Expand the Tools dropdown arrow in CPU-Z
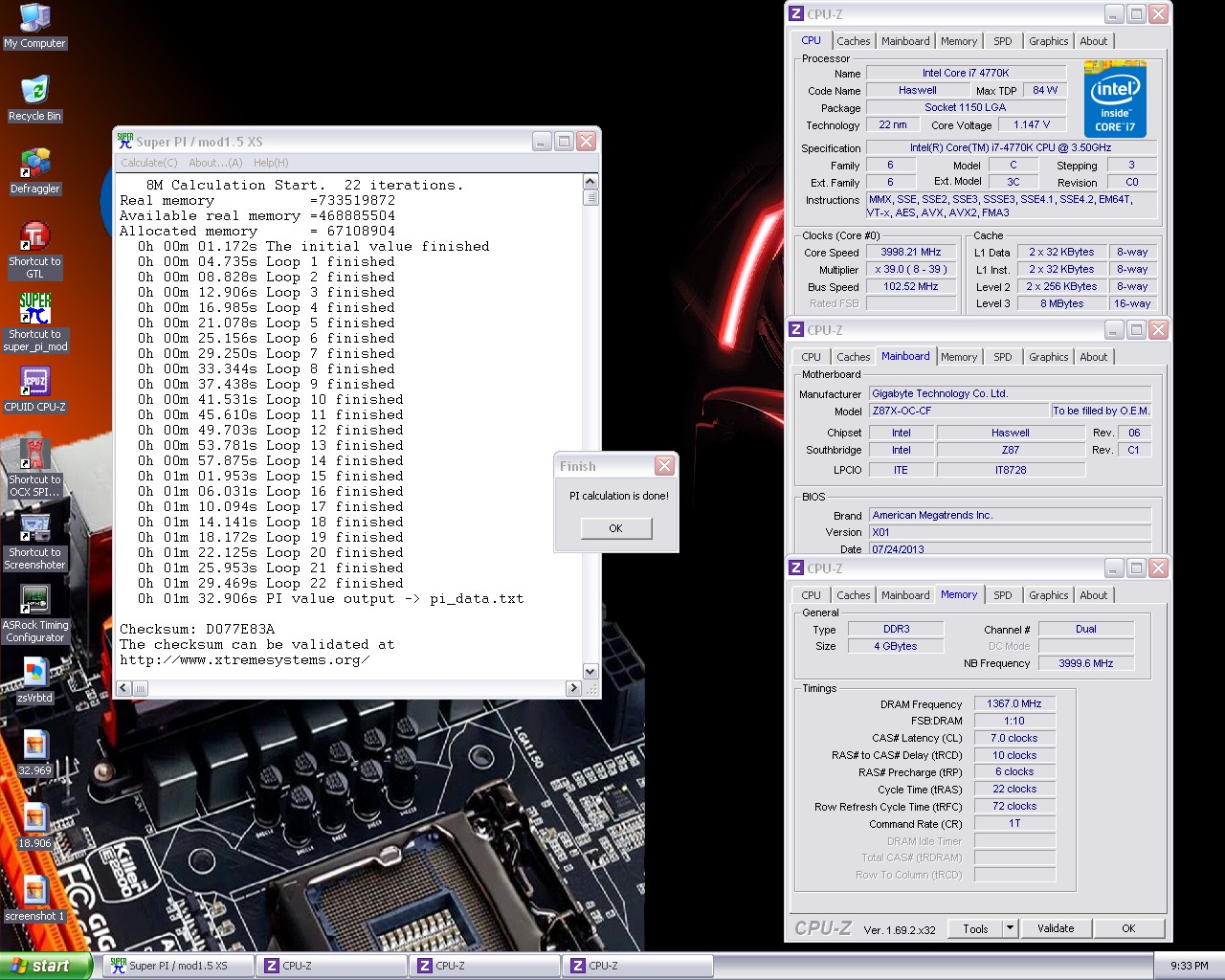Viewport: 1225px width, 980px height. point(1009,928)
